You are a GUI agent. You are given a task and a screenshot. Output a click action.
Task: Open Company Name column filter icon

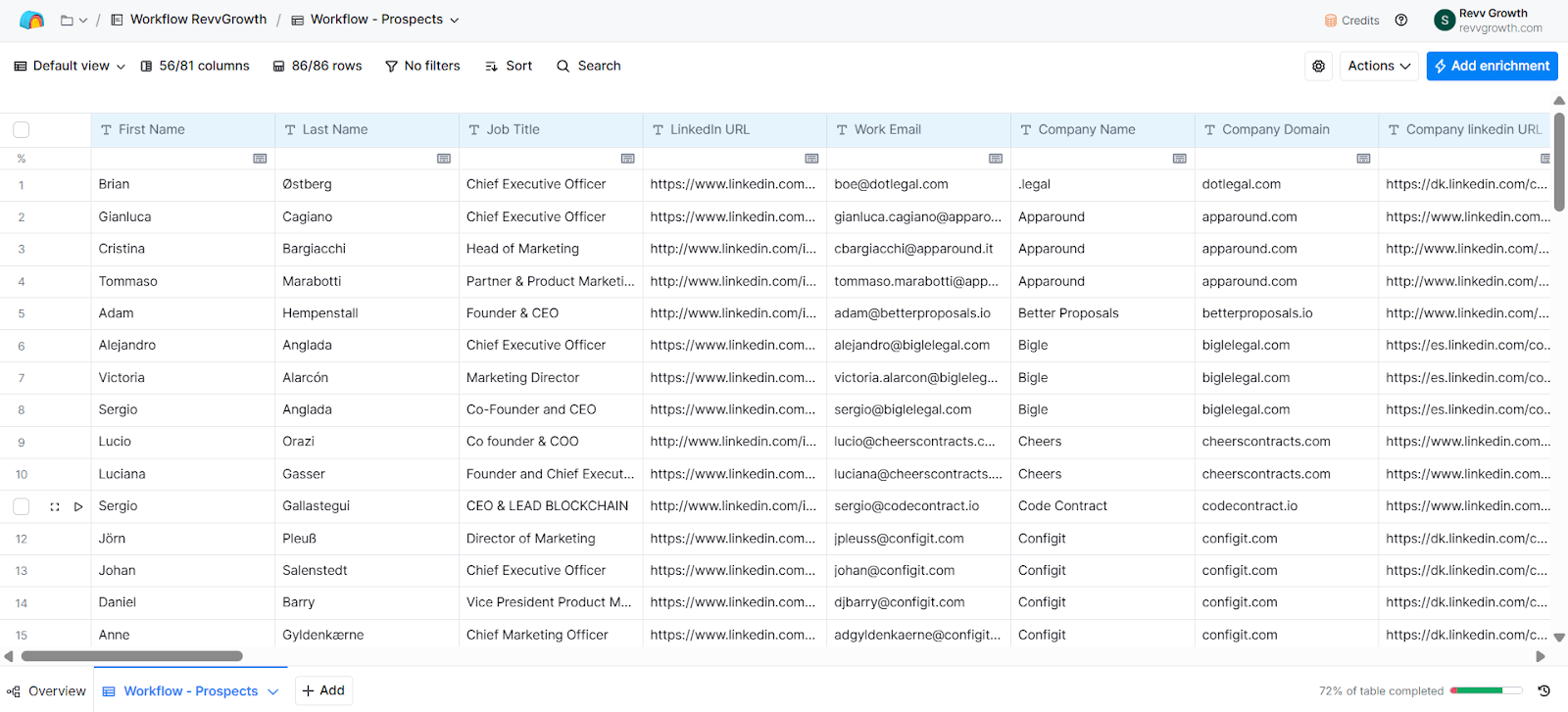[x=1180, y=159]
